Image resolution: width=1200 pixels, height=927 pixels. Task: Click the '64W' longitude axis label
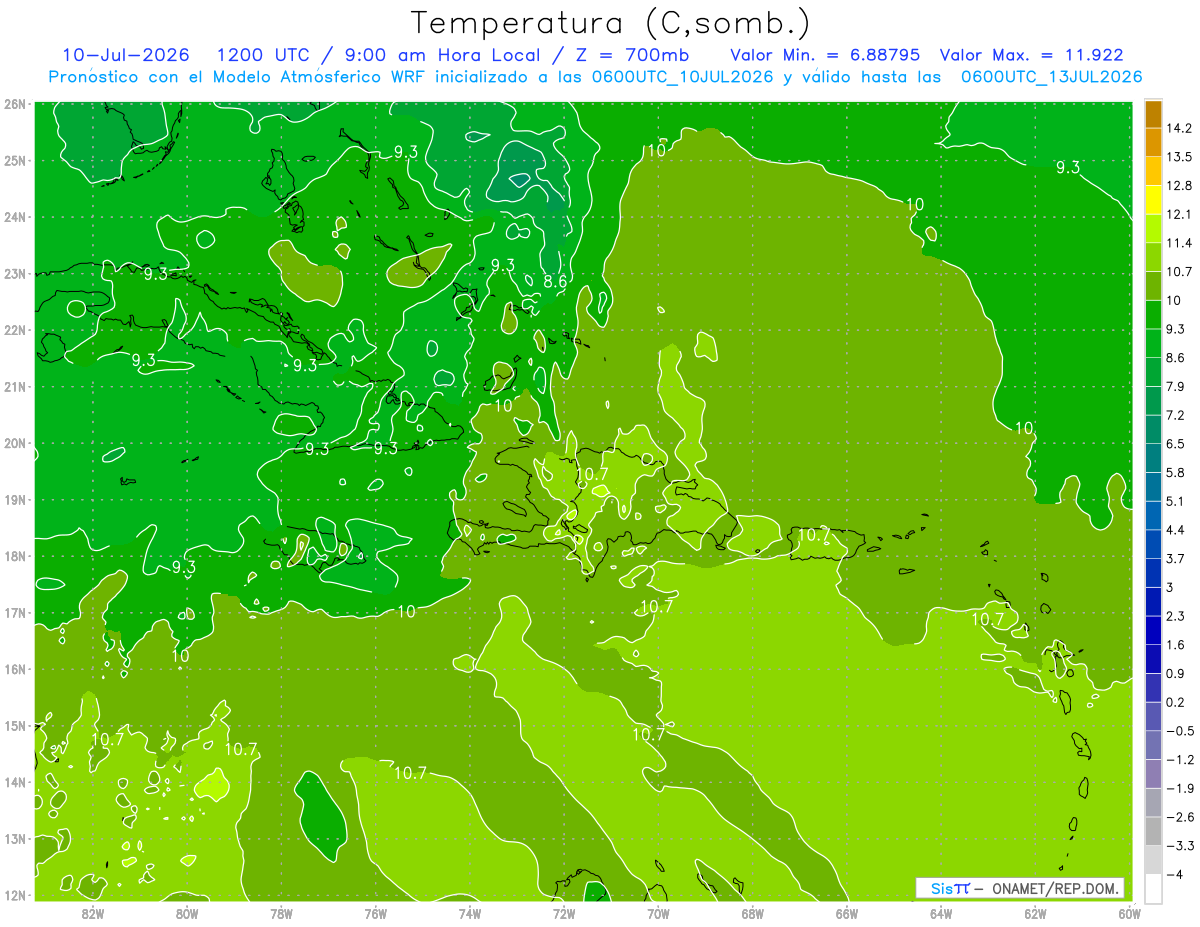pyautogui.click(x=941, y=913)
